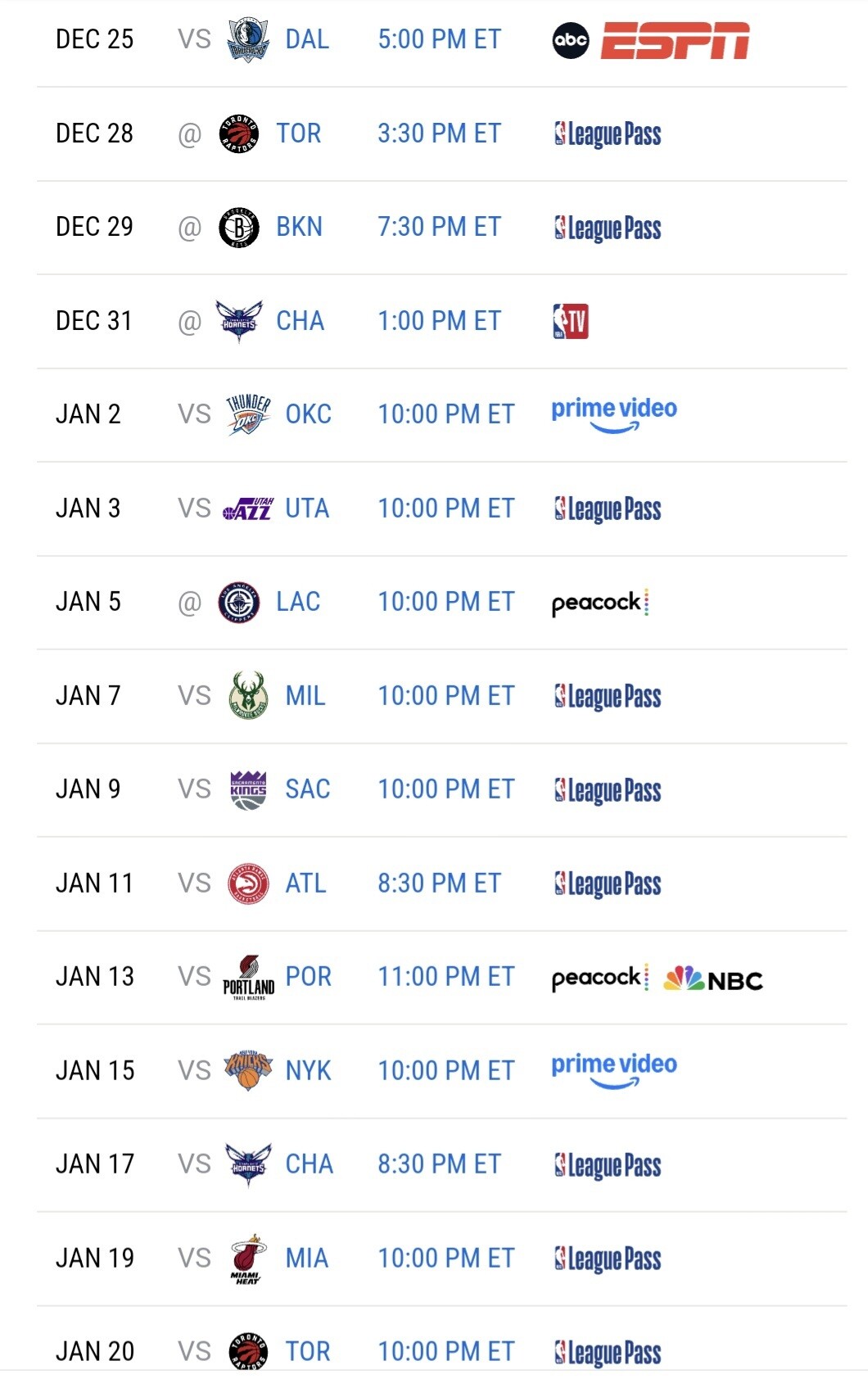The image size is (868, 1388).
Task: Select the Brooklyn Nets logo
Action: coord(239,228)
